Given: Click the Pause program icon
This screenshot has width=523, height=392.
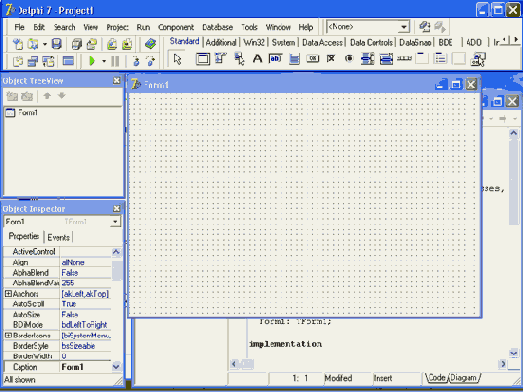Looking at the screenshot, I should click(115, 61).
